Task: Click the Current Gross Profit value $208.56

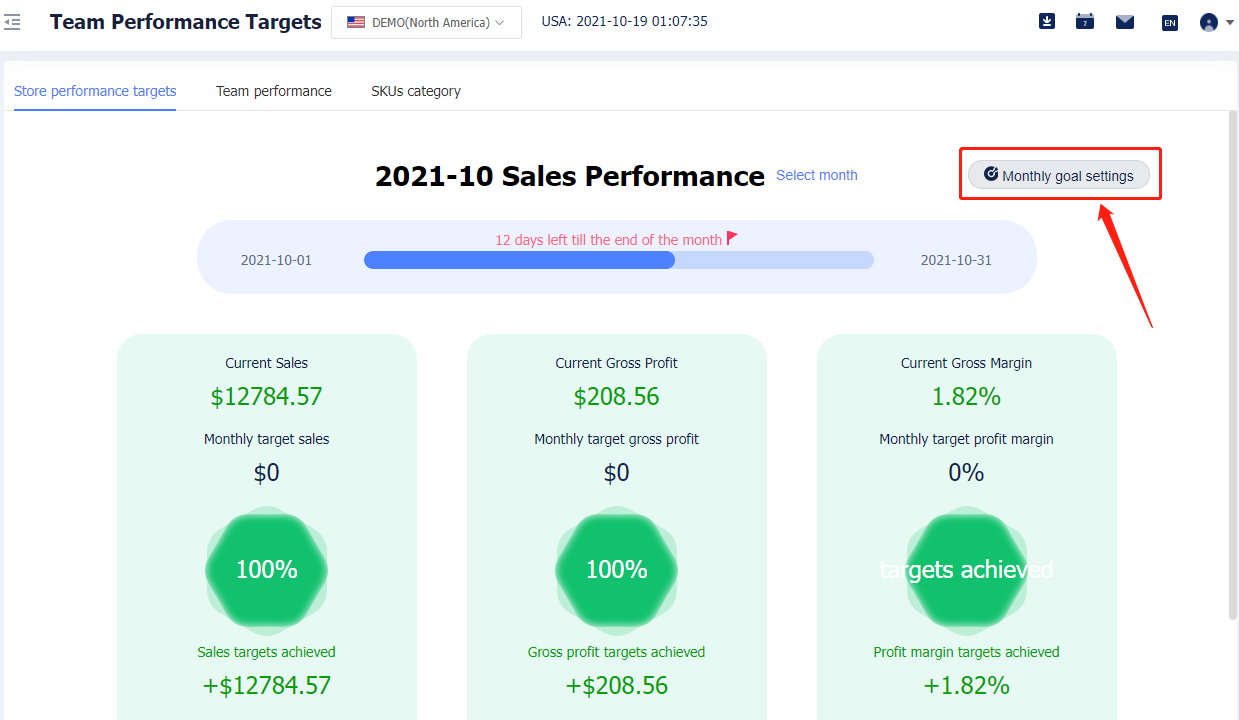Action: pos(616,397)
